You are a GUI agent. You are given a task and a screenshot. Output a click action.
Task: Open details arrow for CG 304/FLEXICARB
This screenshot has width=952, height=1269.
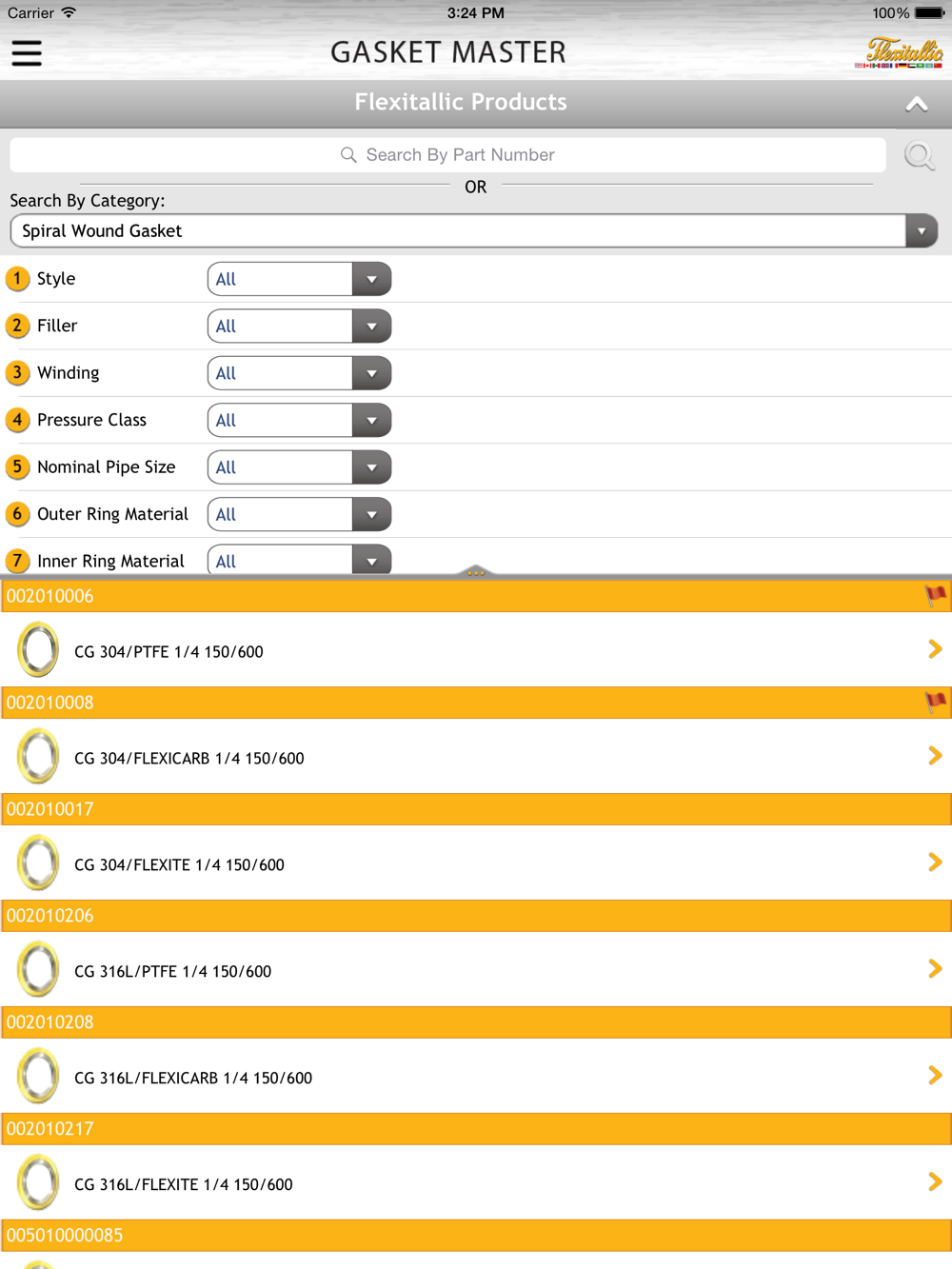(935, 756)
